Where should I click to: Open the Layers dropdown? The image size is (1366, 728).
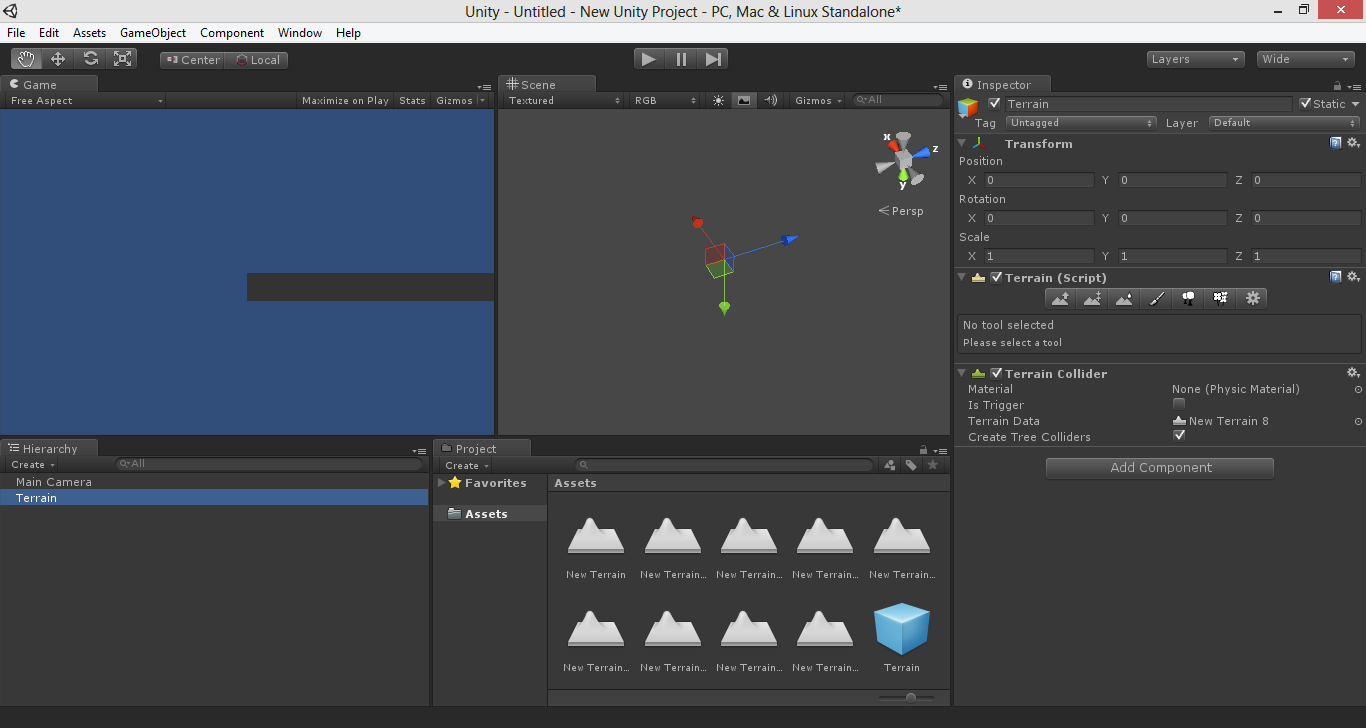(1196, 59)
